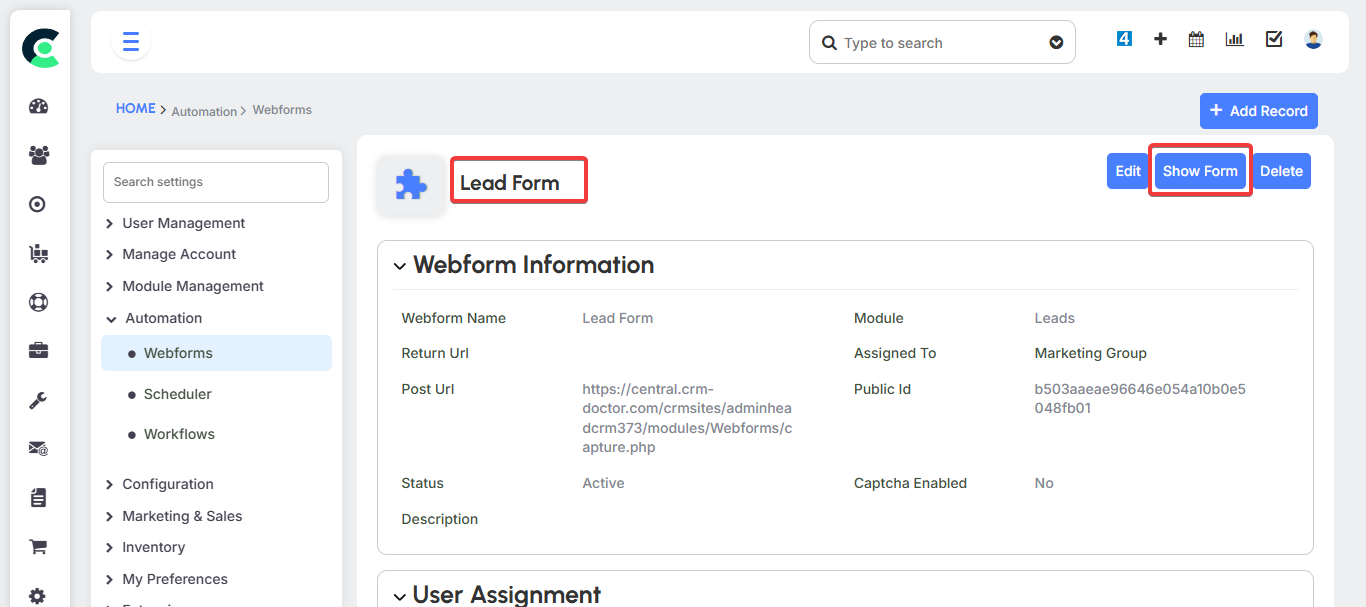Open tasks using the checkbox icon
Viewport: 1366px width, 607px height.
click(1273, 39)
